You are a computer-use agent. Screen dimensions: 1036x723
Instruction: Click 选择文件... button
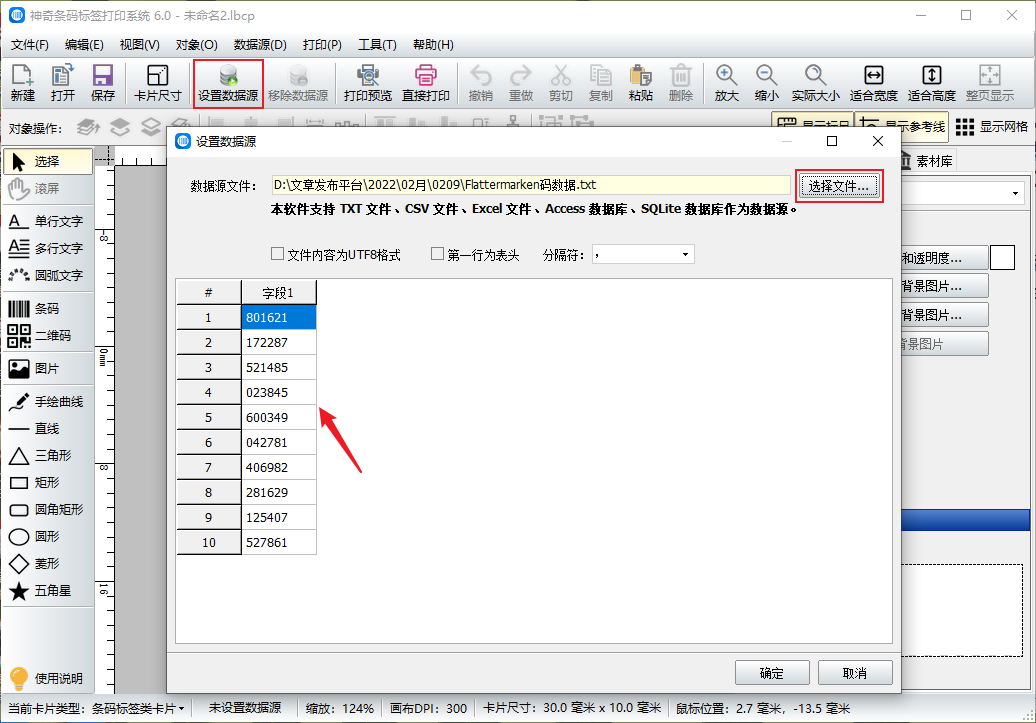(839, 186)
